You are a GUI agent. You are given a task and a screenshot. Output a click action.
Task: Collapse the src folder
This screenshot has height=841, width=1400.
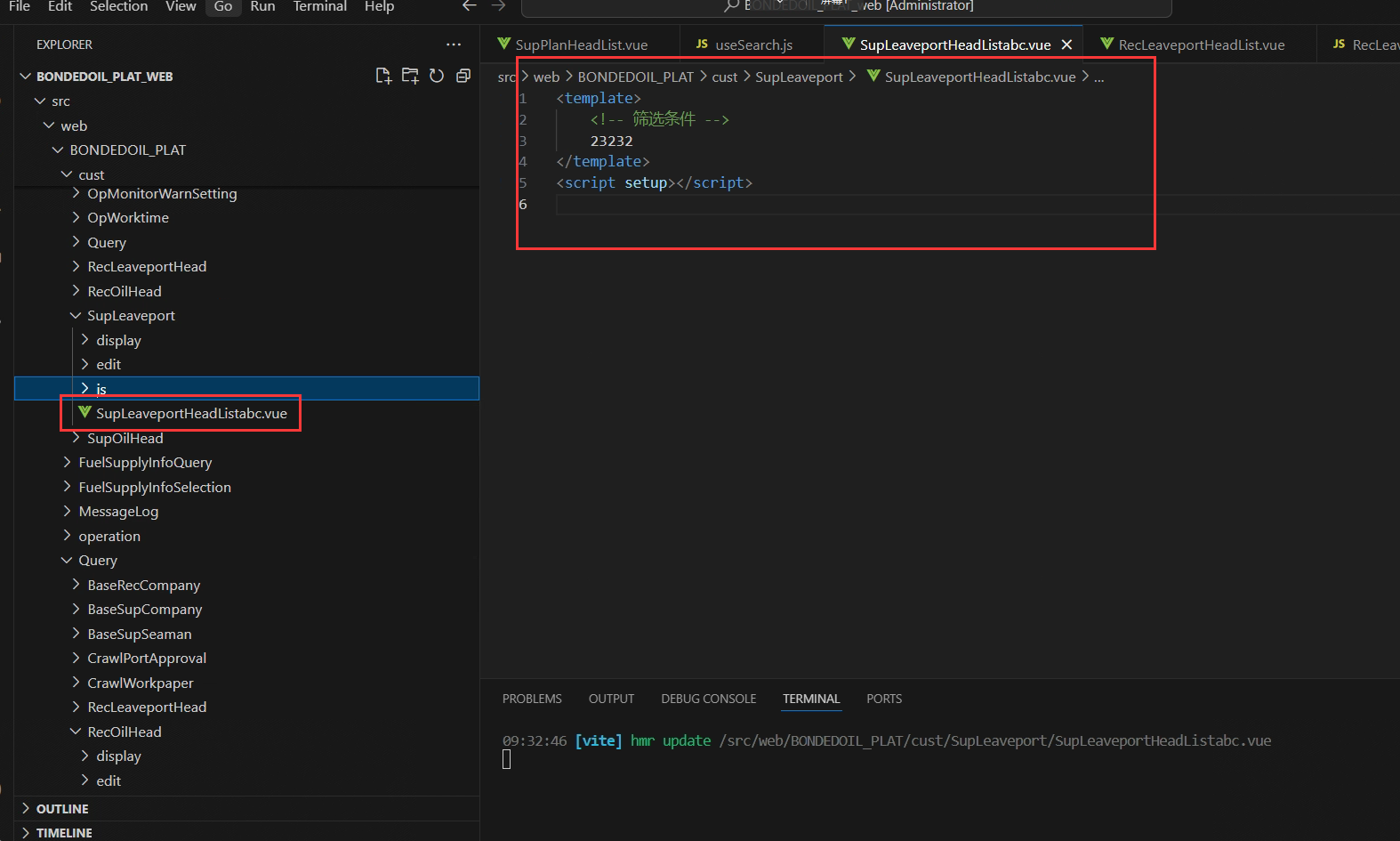247,101
